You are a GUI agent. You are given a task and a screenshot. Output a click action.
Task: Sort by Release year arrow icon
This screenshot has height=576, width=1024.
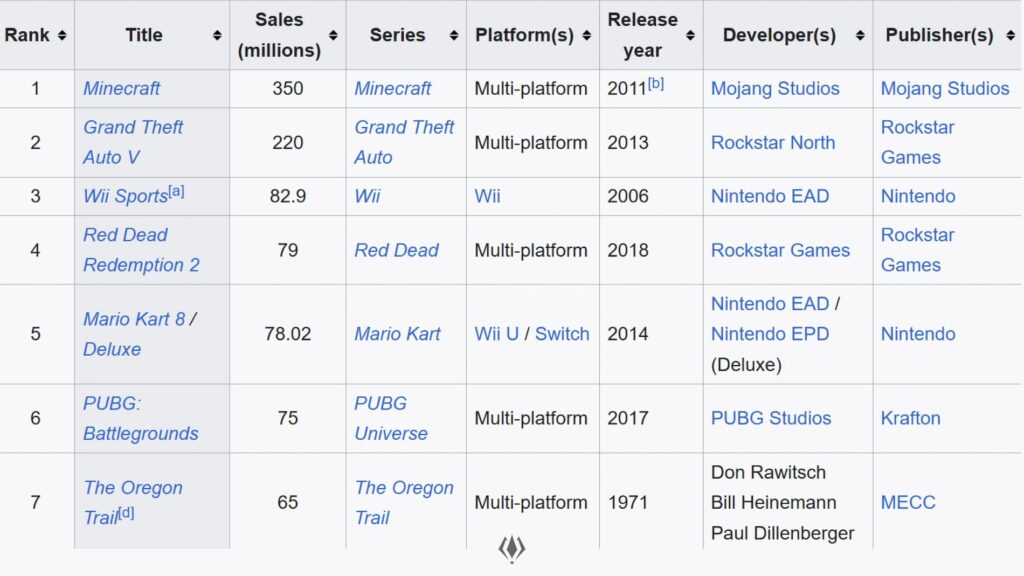point(690,35)
